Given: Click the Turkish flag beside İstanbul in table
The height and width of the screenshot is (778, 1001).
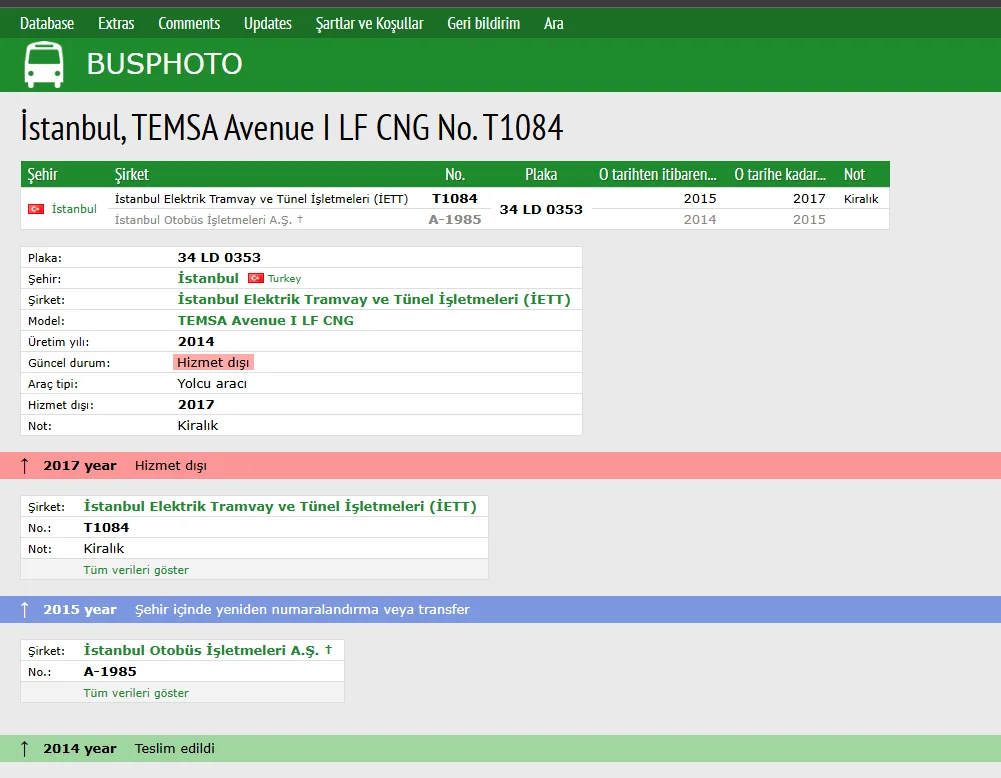Looking at the screenshot, I should point(36,209).
